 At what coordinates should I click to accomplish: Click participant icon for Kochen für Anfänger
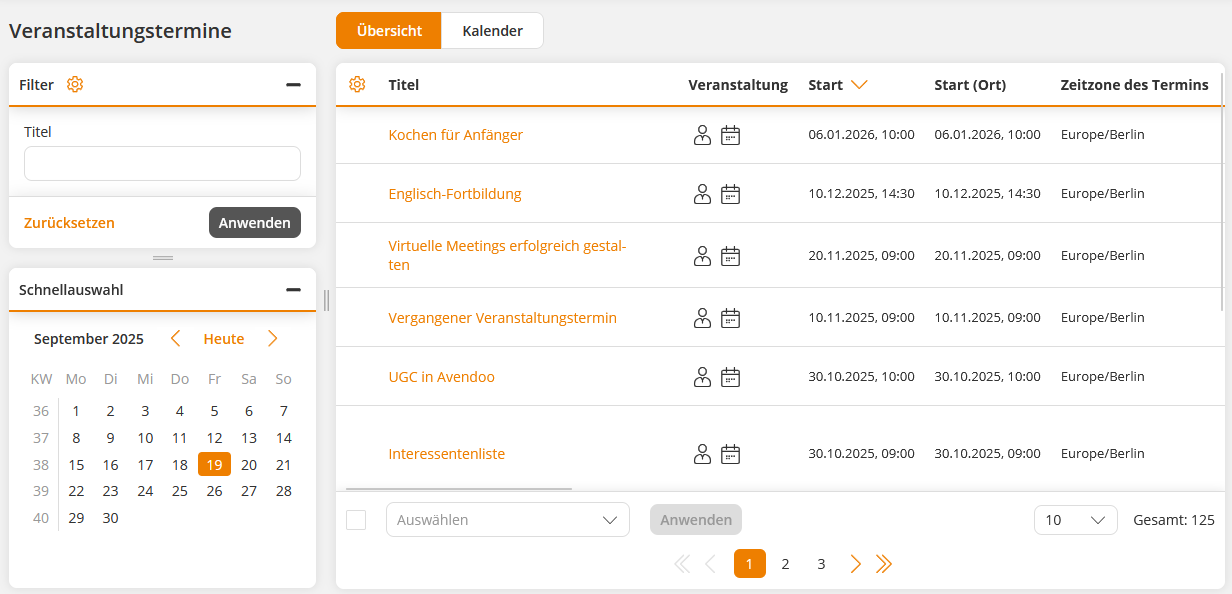click(702, 135)
